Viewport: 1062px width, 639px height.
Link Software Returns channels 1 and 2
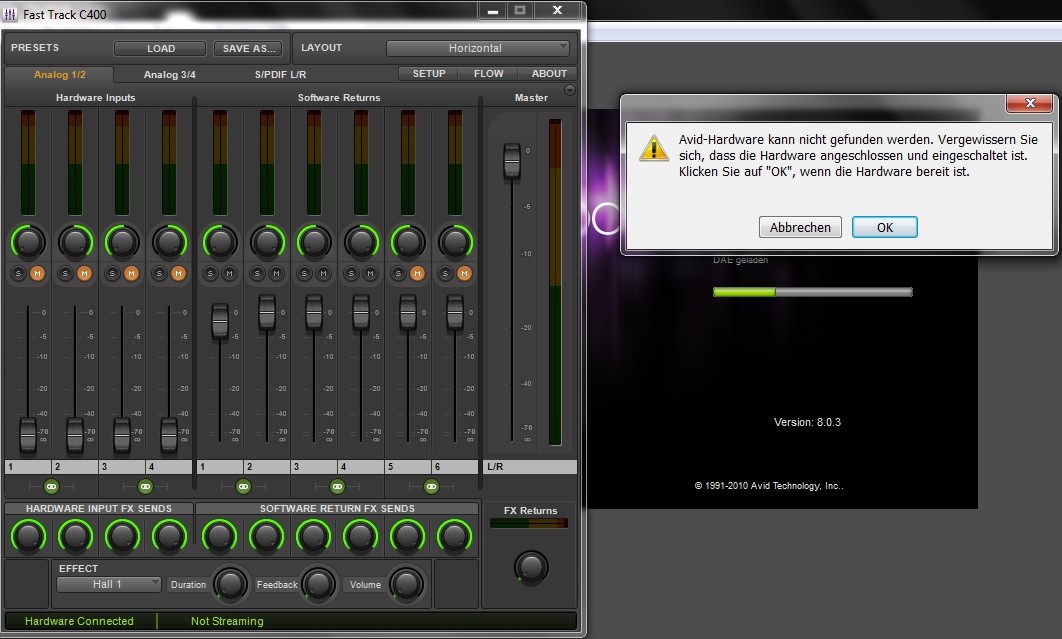click(243, 486)
